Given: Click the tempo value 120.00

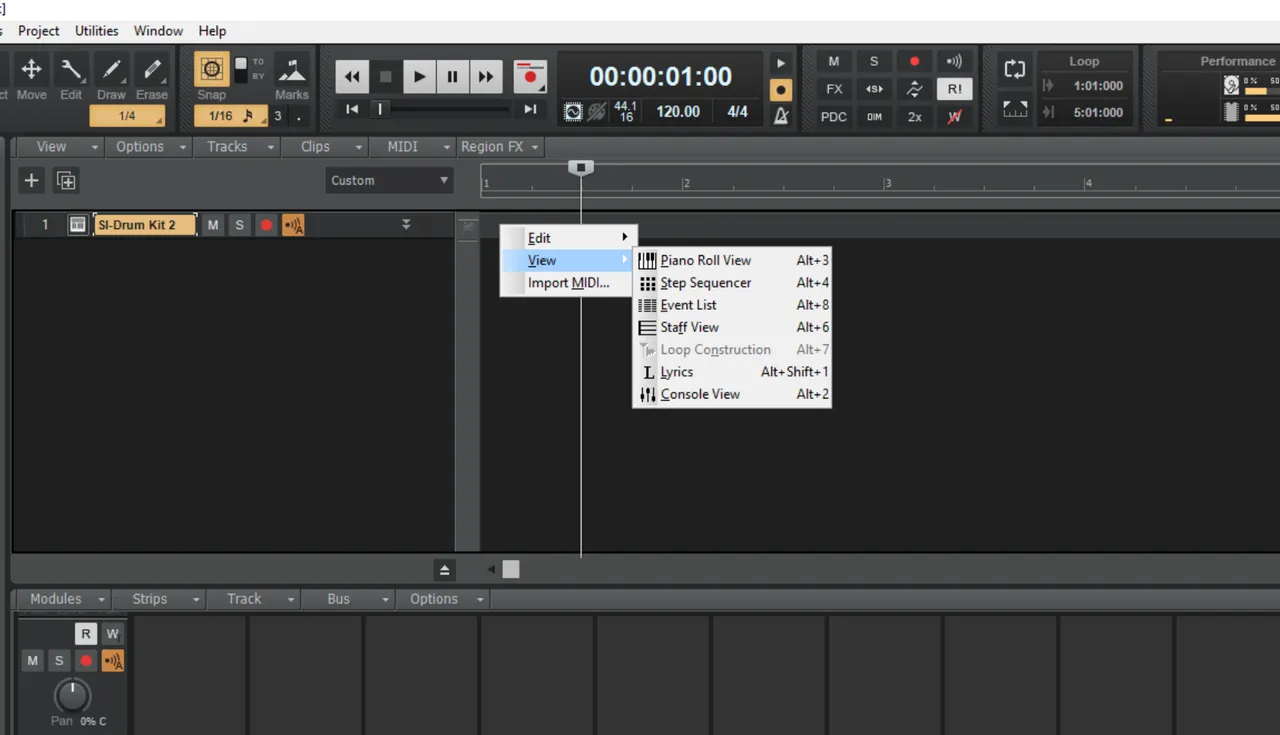Looking at the screenshot, I should coord(678,112).
